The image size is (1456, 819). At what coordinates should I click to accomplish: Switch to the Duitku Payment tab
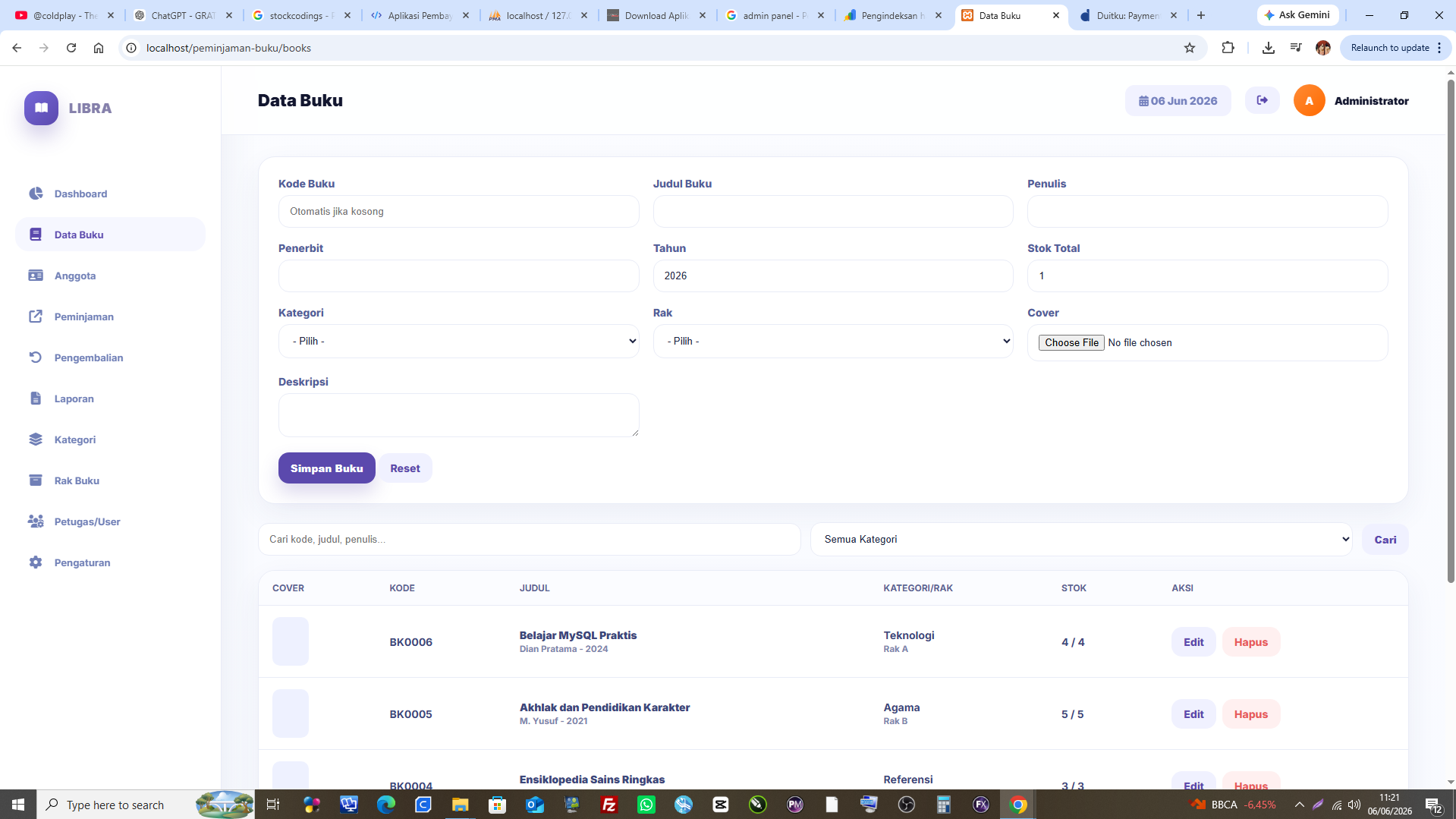[x=1128, y=15]
